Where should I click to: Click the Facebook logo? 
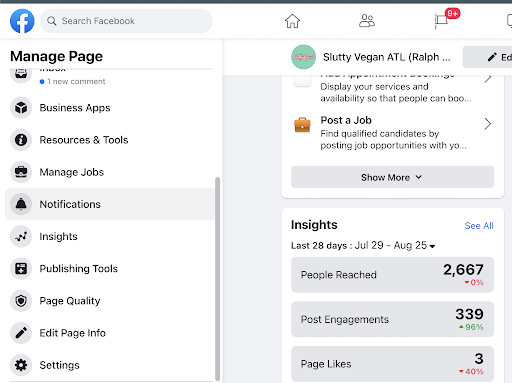pos(22,21)
